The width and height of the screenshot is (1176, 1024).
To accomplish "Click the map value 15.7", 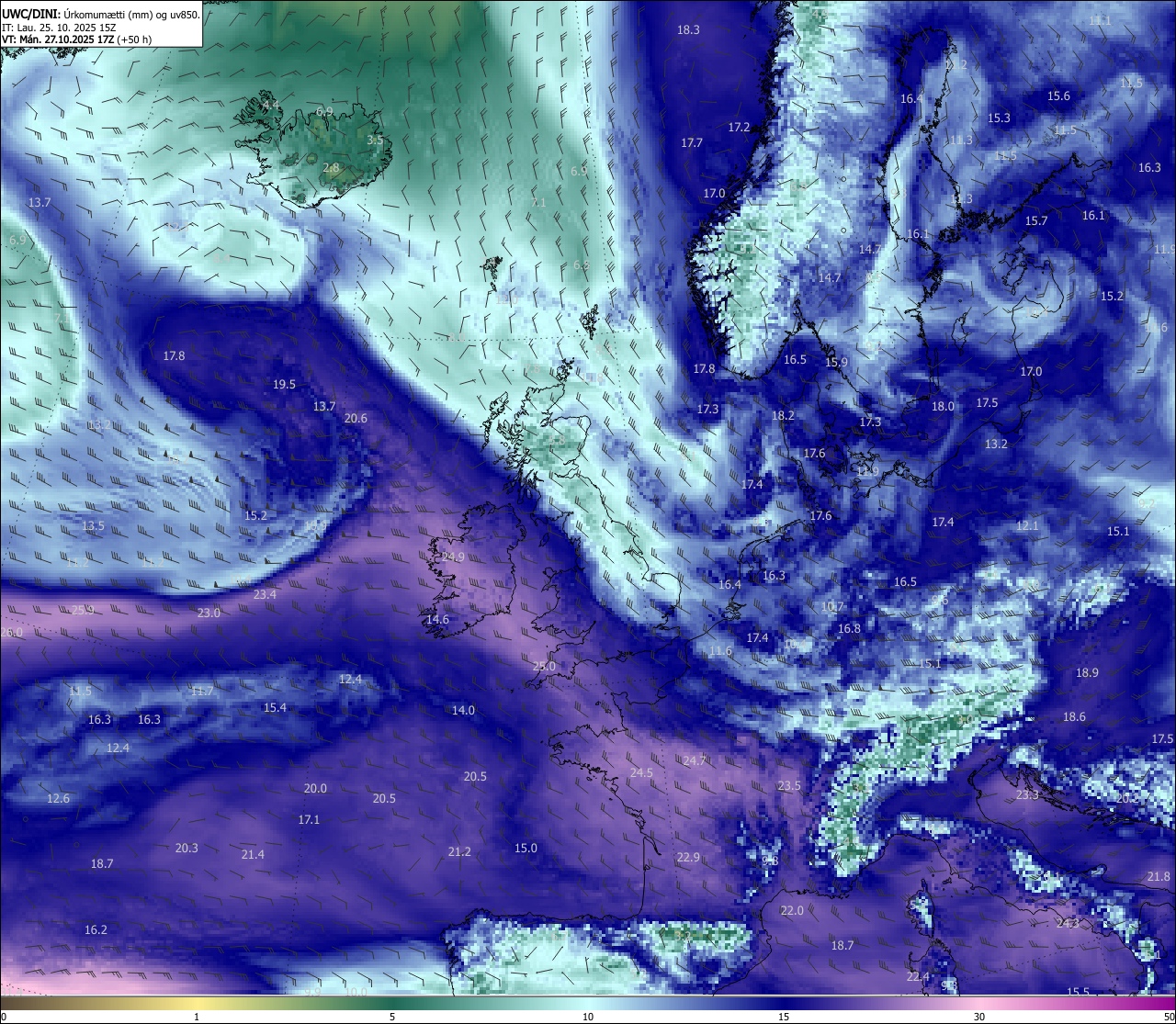I will click(x=1036, y=221).
